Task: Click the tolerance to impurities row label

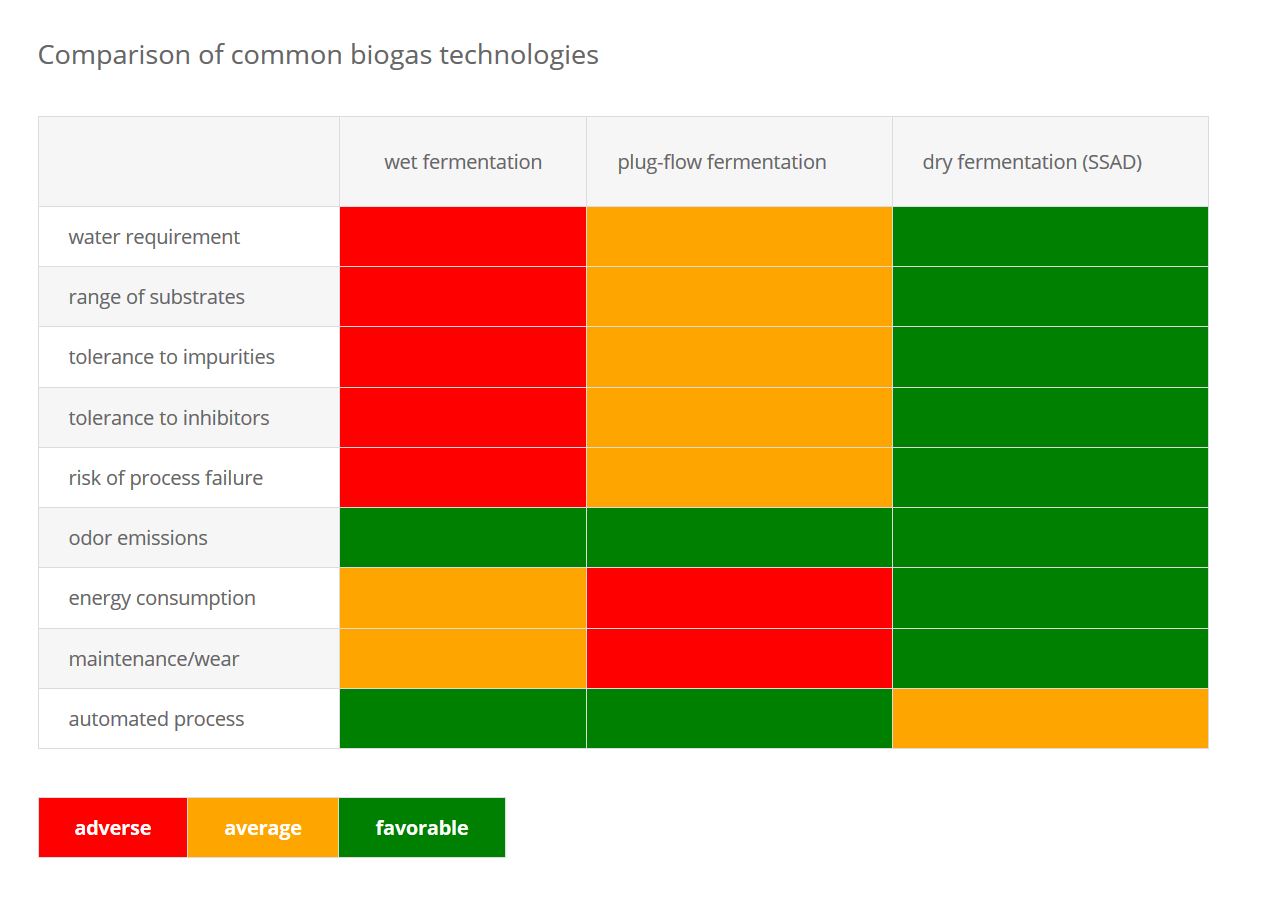Action: click(x=171, y=357)
